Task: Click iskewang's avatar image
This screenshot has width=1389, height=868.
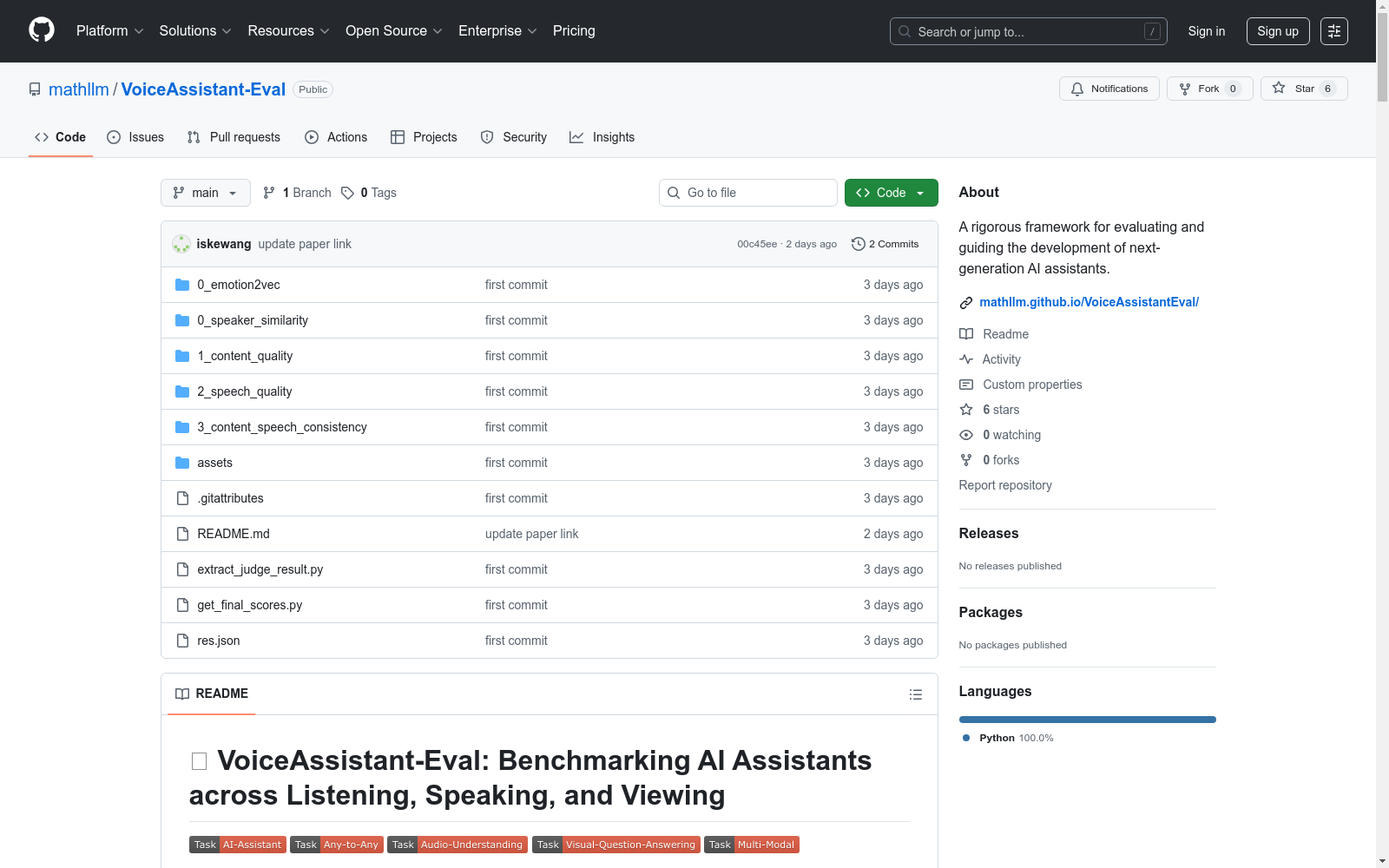Action: 181,244
